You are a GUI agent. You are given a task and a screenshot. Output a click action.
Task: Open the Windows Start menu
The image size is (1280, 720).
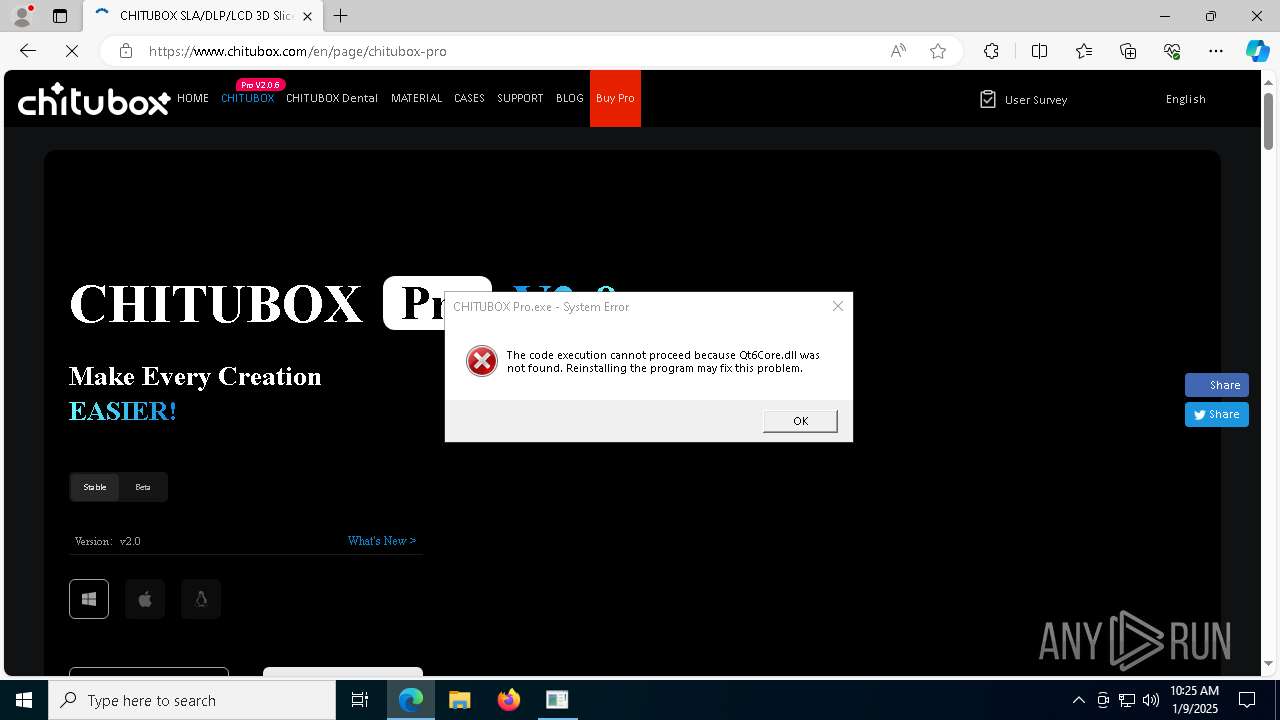point(24,700)
